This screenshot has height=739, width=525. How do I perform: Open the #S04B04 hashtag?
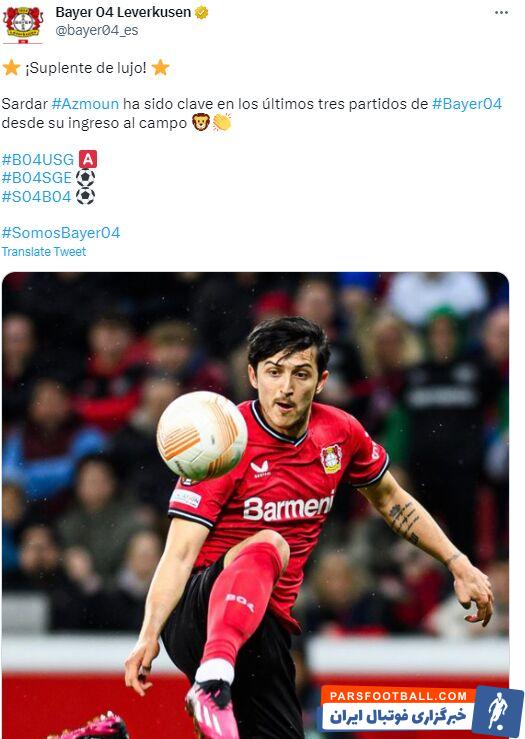(x=37, y=197)
